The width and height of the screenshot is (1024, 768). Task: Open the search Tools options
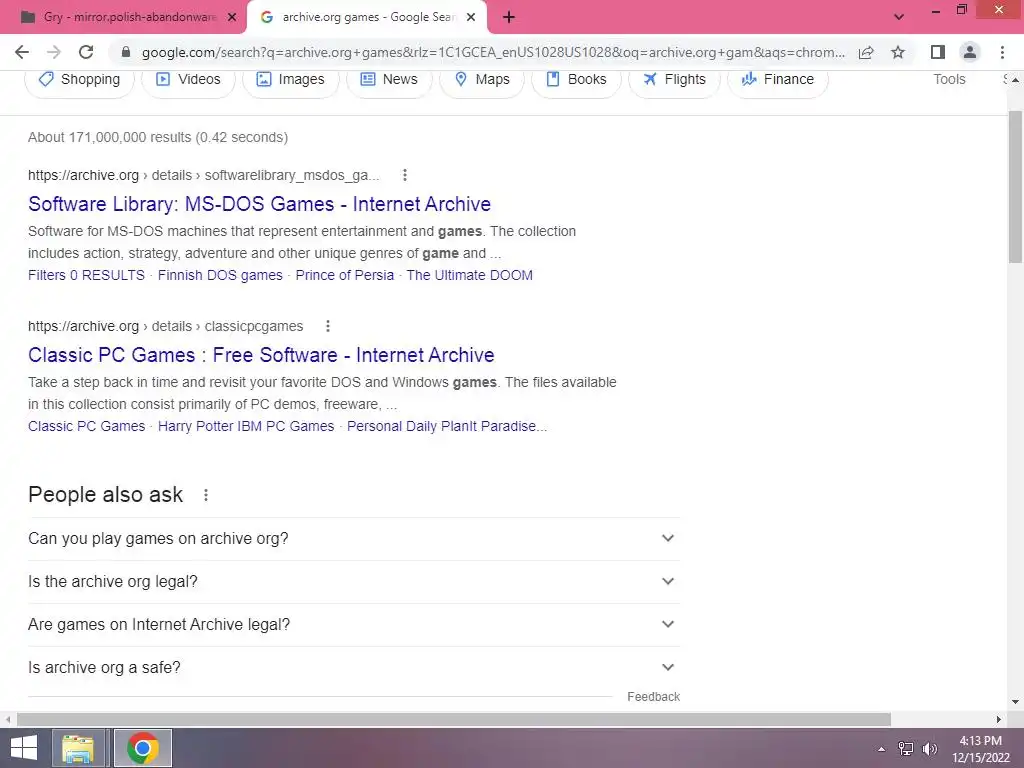coord(949,80)
